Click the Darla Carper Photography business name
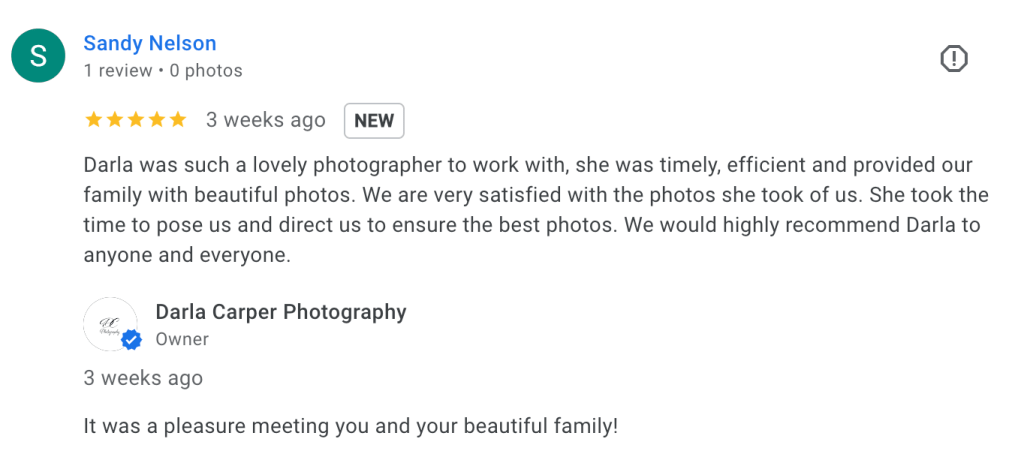 coord(281,312)
